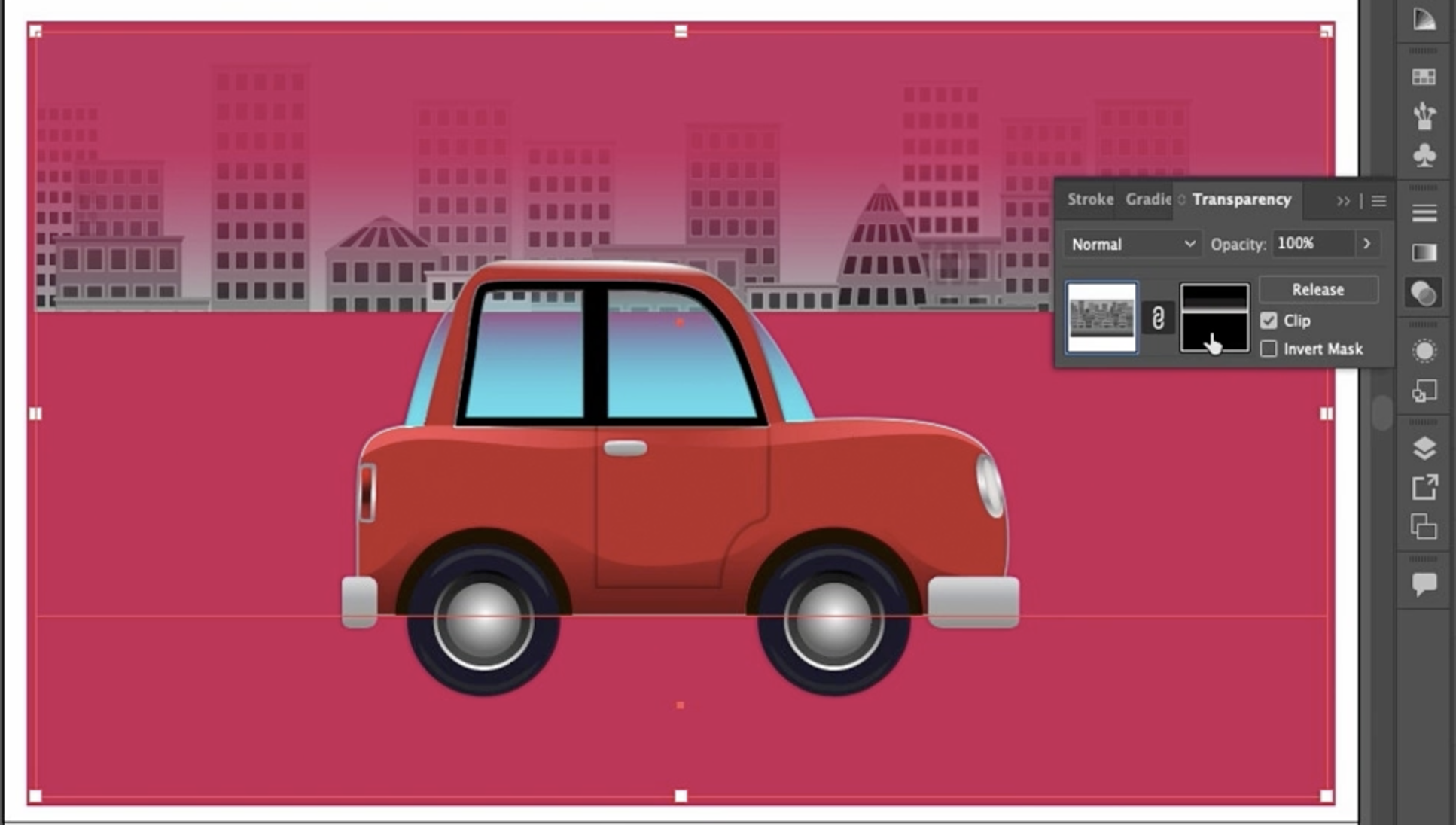Open the Stroke panel dock icon
This screenshot has height=825, width=1456.
[x=1423, y=214]
